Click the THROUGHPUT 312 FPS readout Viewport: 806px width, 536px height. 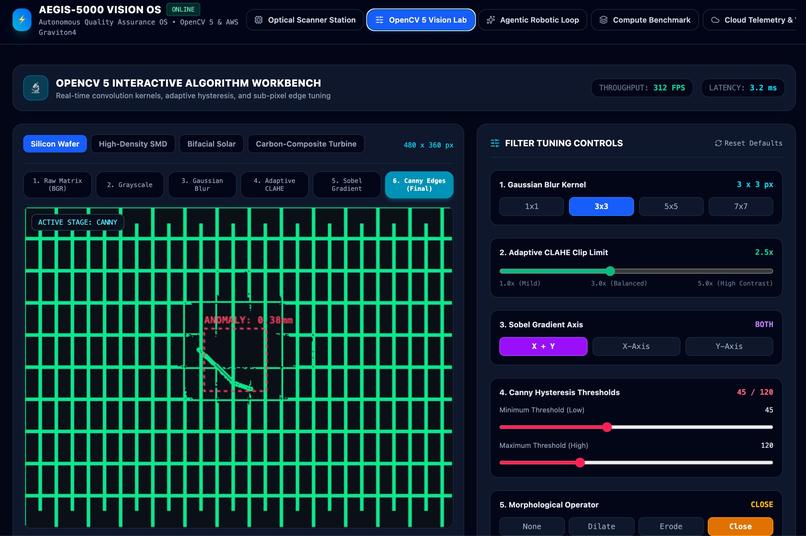click(642, 88)
